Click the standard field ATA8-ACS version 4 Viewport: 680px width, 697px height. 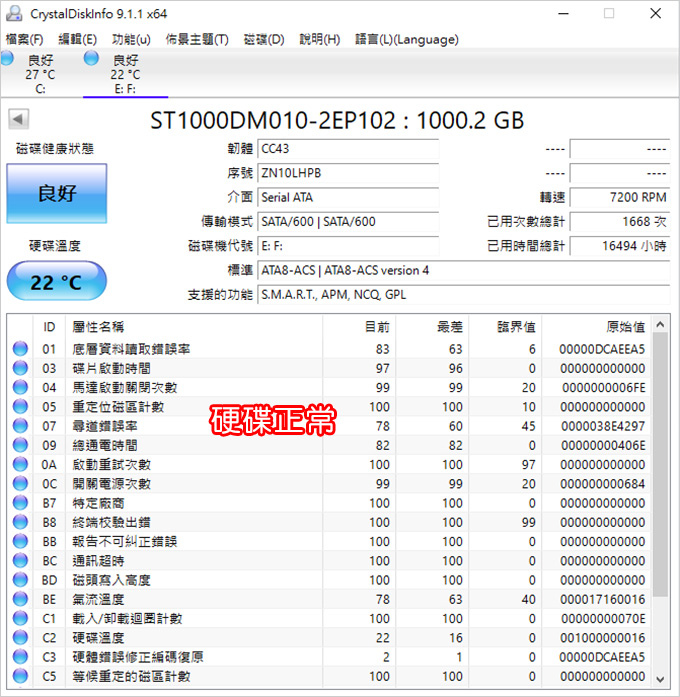click(x=464, y=270)
